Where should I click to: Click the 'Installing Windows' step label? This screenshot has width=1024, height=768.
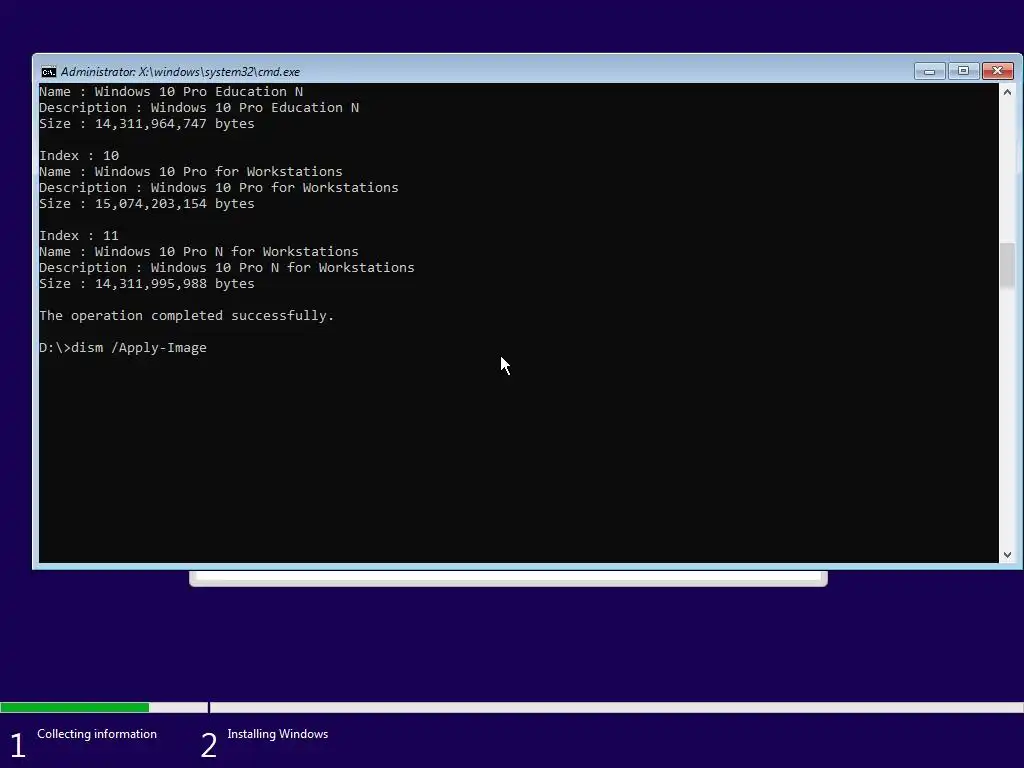click(278, 734)
